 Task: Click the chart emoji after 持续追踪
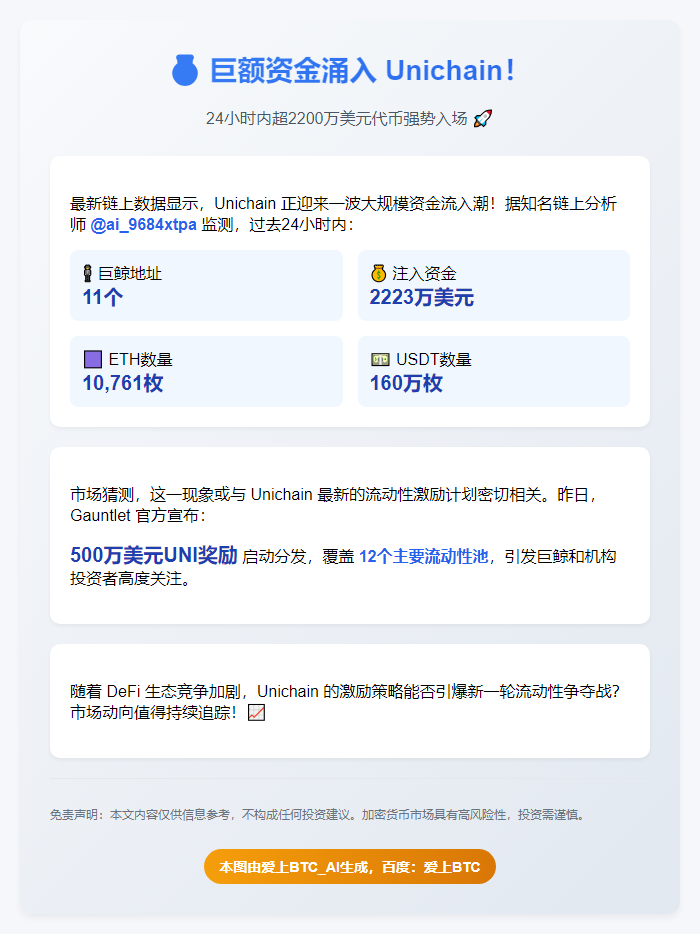pos(256,712)
